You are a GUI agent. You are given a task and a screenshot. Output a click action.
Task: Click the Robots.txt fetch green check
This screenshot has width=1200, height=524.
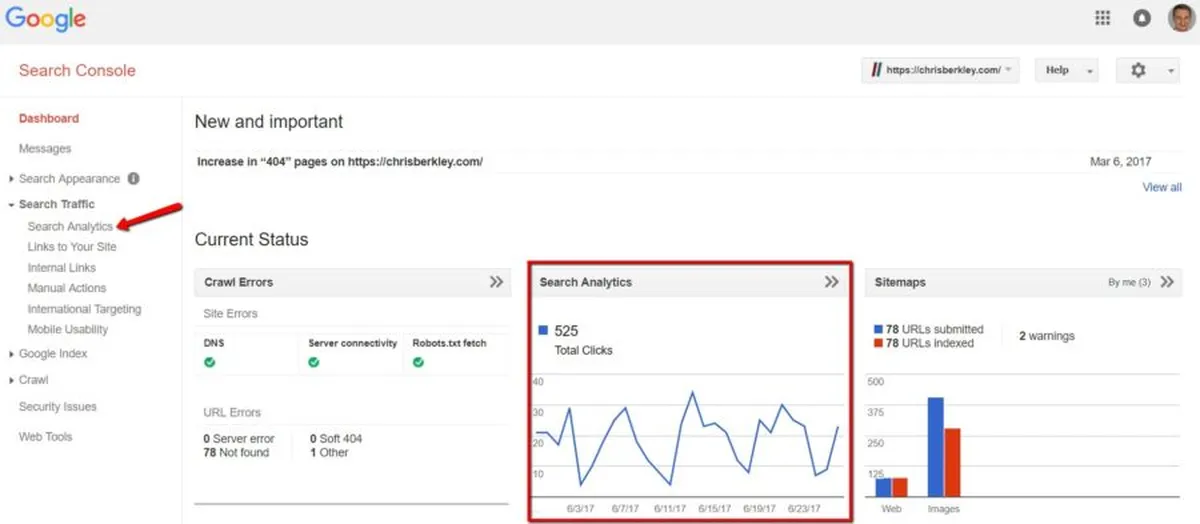tap(418, 362)
